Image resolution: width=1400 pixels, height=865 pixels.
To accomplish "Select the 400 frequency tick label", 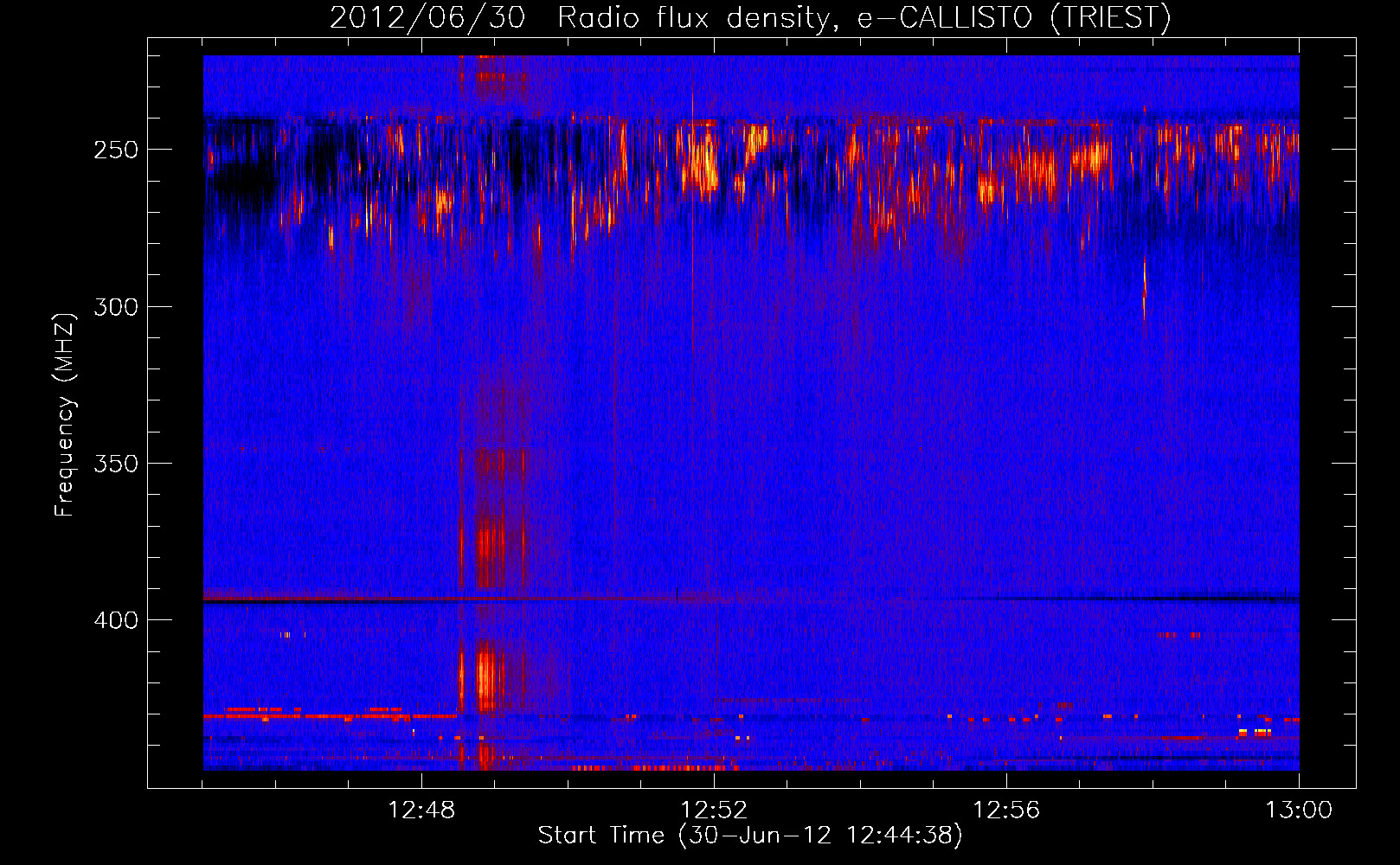I will 116,621.
